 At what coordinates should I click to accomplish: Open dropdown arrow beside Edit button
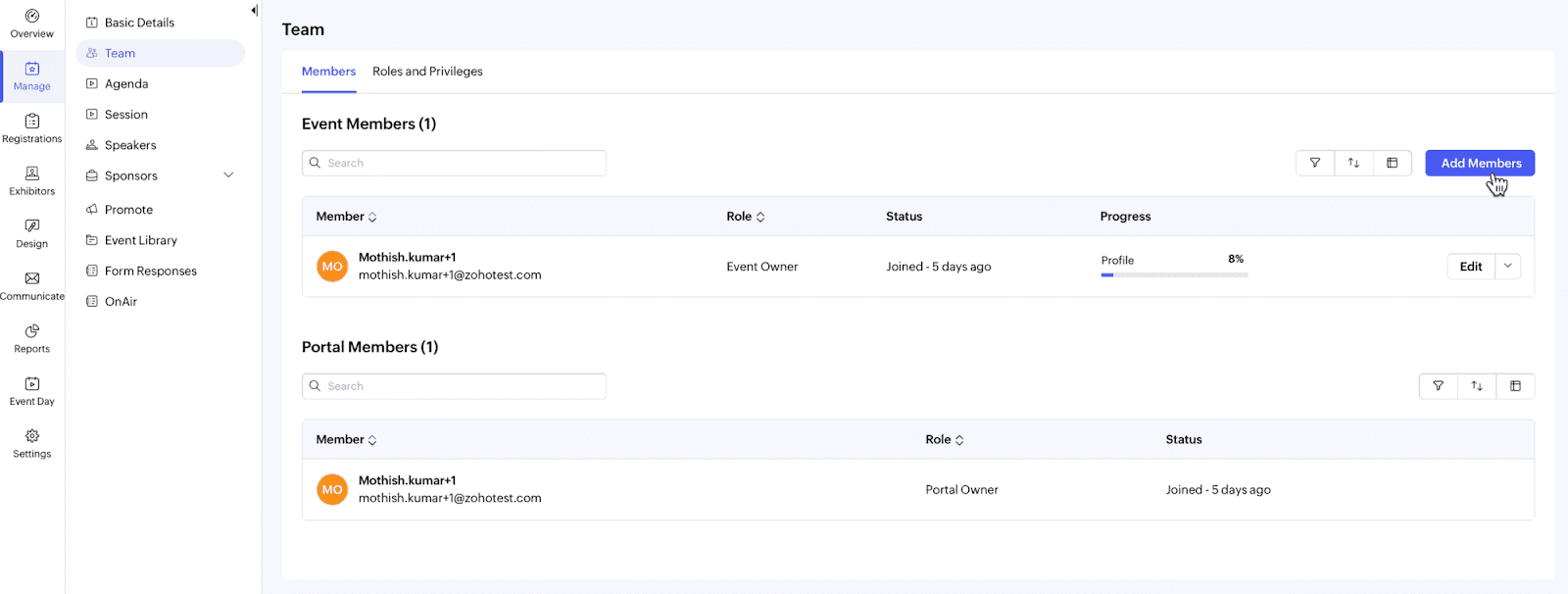coord(1508,267)
